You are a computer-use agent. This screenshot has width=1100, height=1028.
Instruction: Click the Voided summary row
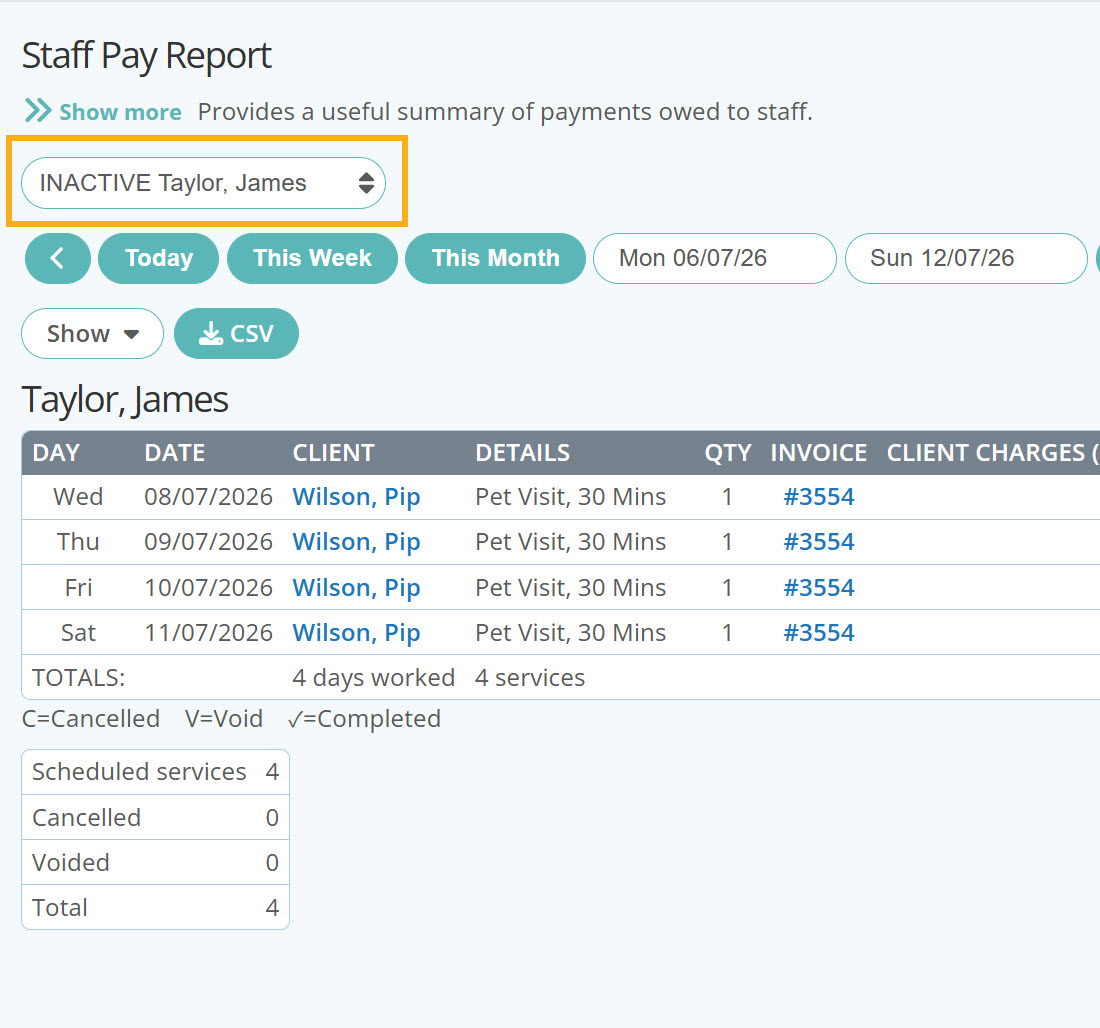(156, 862)
